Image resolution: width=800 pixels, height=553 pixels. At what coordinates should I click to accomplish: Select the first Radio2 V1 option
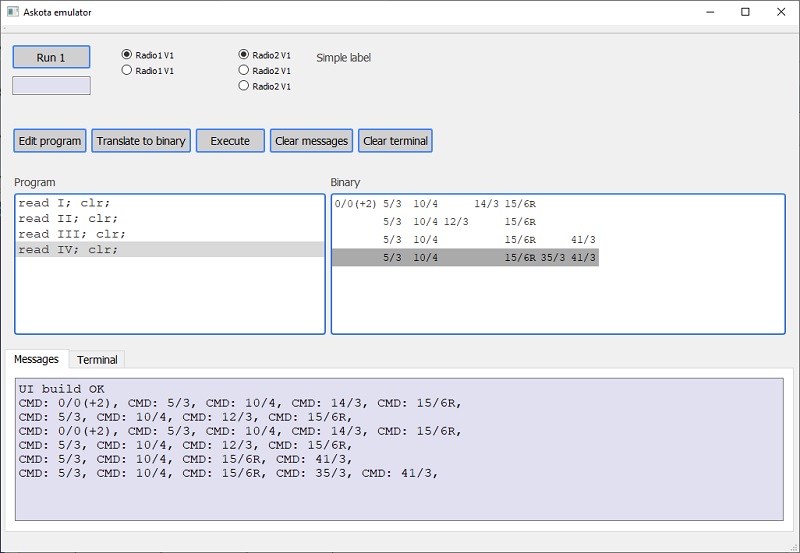click(264, 55)
